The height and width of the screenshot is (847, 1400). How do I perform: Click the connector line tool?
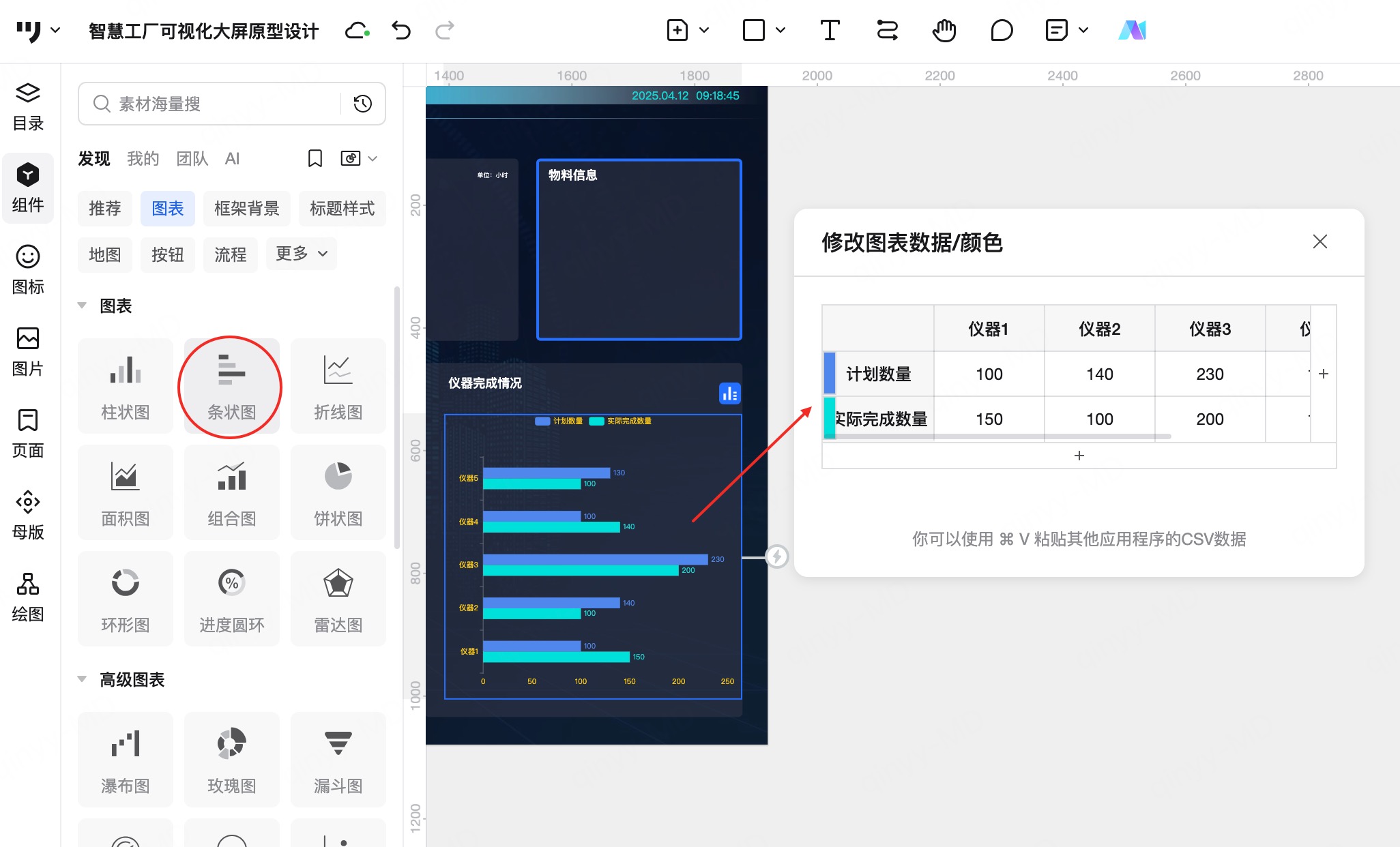pyautogui.click(x=887, y=31)
